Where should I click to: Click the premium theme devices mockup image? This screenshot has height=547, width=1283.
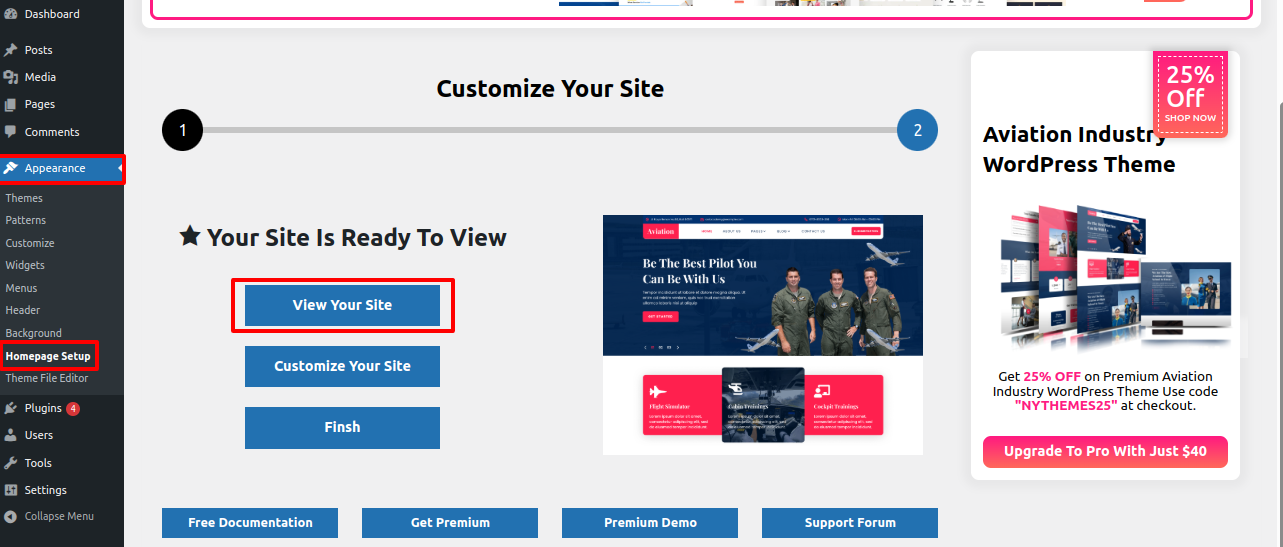tap(1116, 277)
